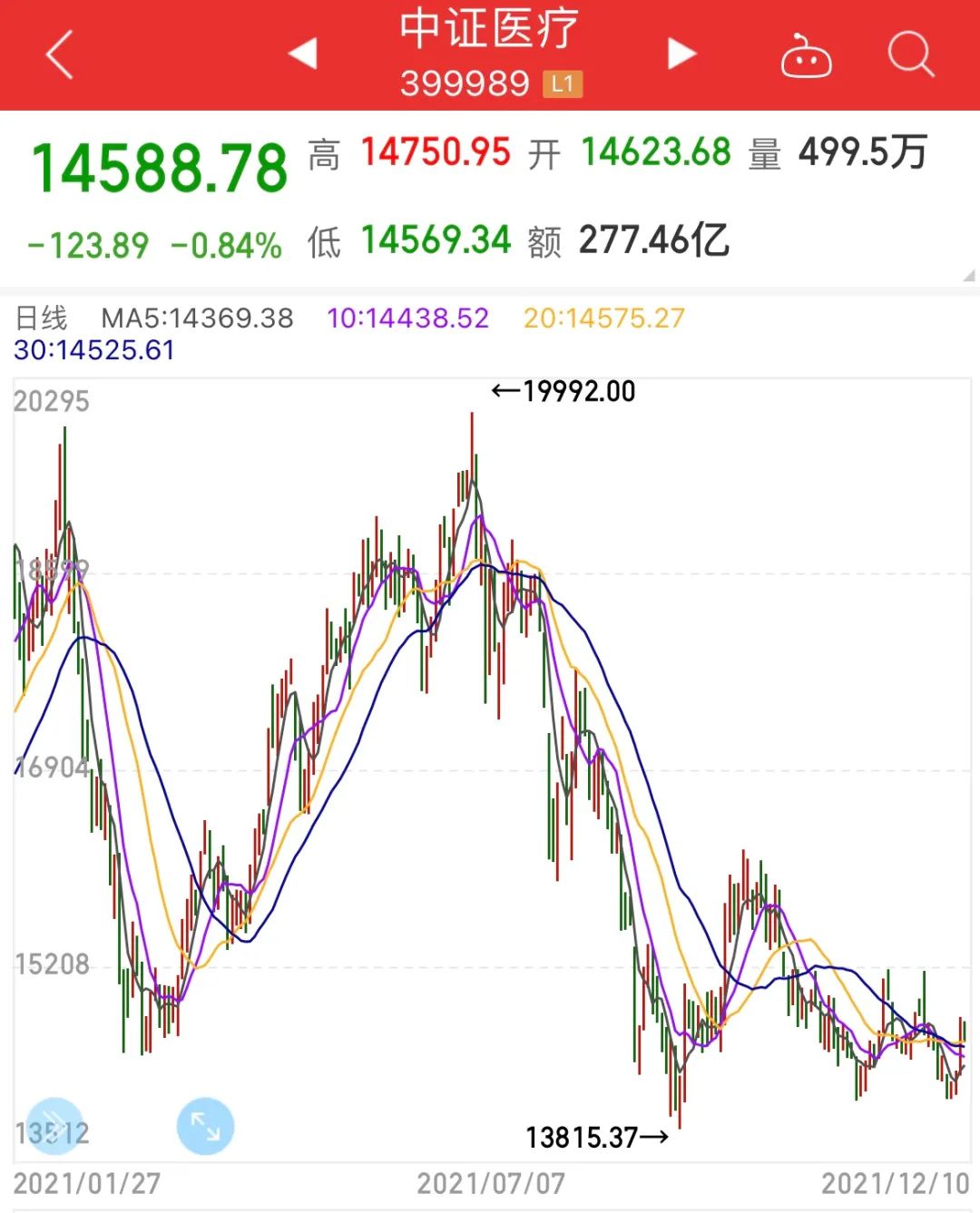Screen dimensions: 980x1213
Task: Tap the index code 399989
Action: (465, 83)
